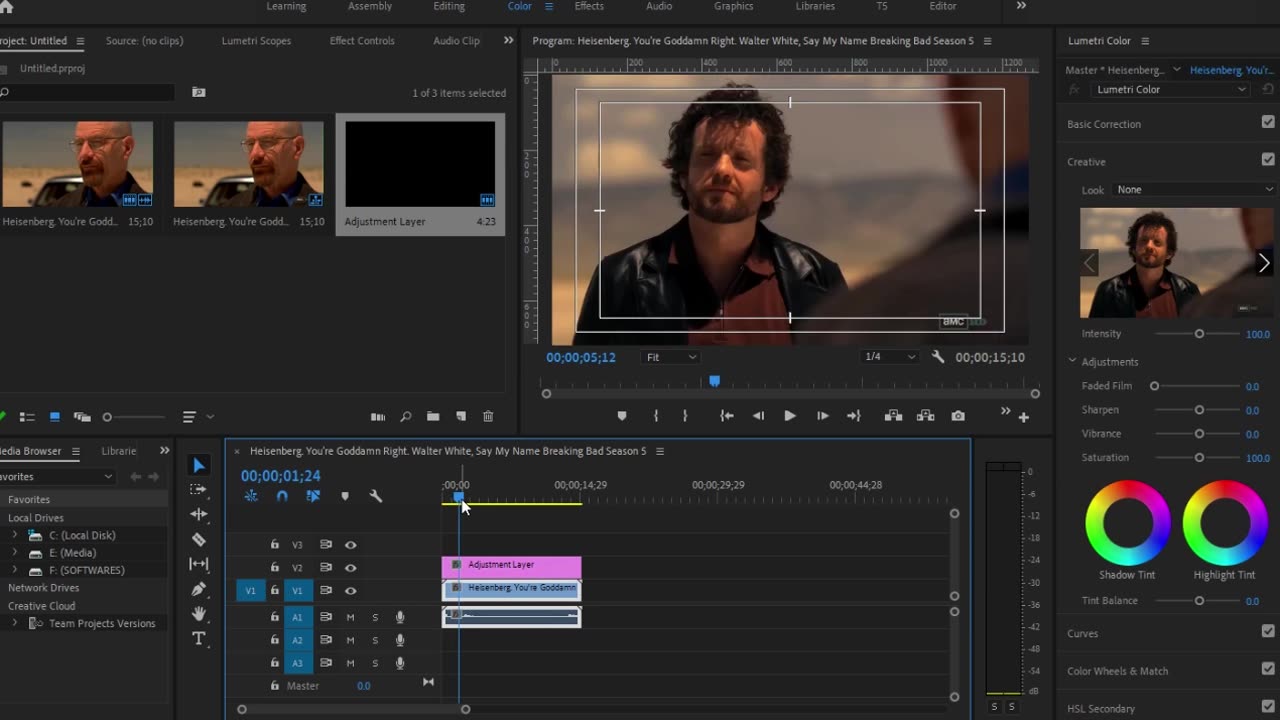Viewport: 1280px width, 720px height.
Task: Mute track A1
Action: click(x=351, y=617)
